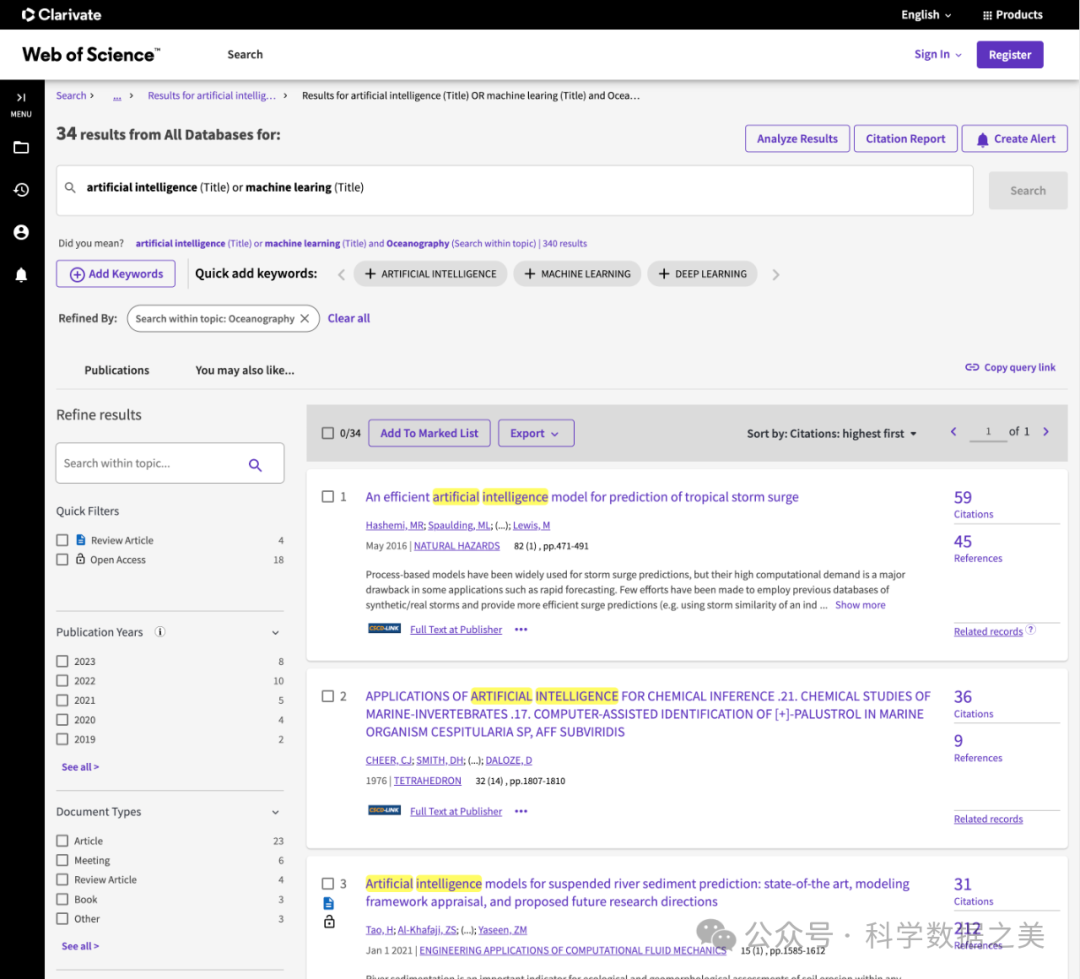Click the Citation Report button

pyautogui.click(x=905, y=139)
